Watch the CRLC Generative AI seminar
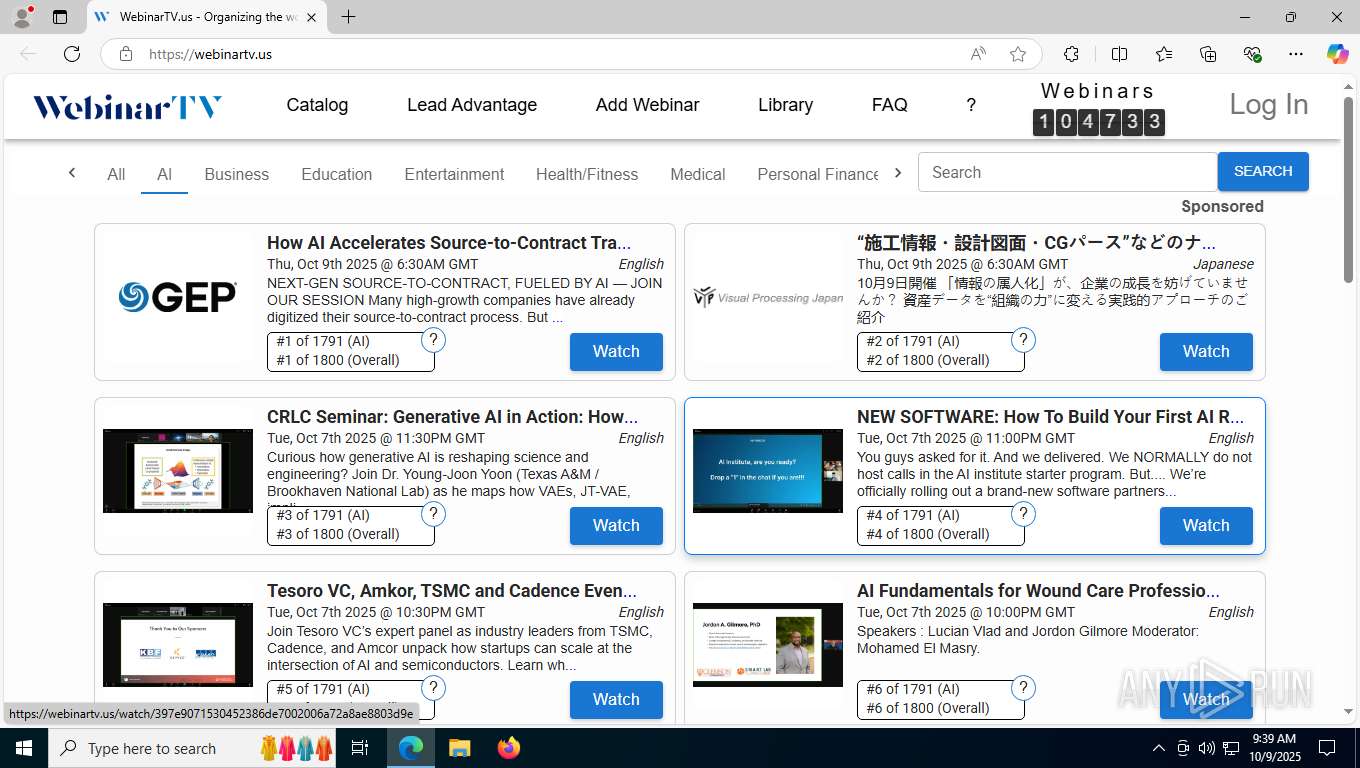The height and width of the screenshot is (768, 1360). pyautogui.click(x=616, y=525)
